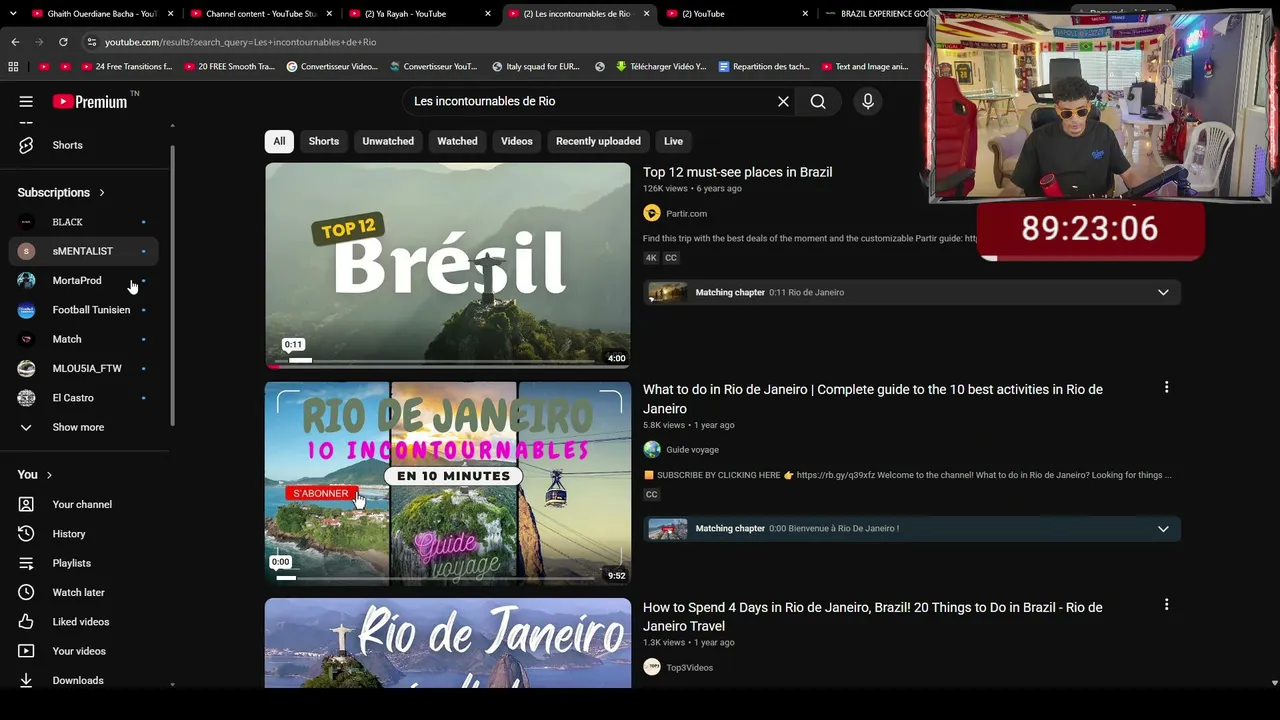Click the Partir.com channel avatar
Viewport: 1280px width, 720px height.
tap(652, 213)
